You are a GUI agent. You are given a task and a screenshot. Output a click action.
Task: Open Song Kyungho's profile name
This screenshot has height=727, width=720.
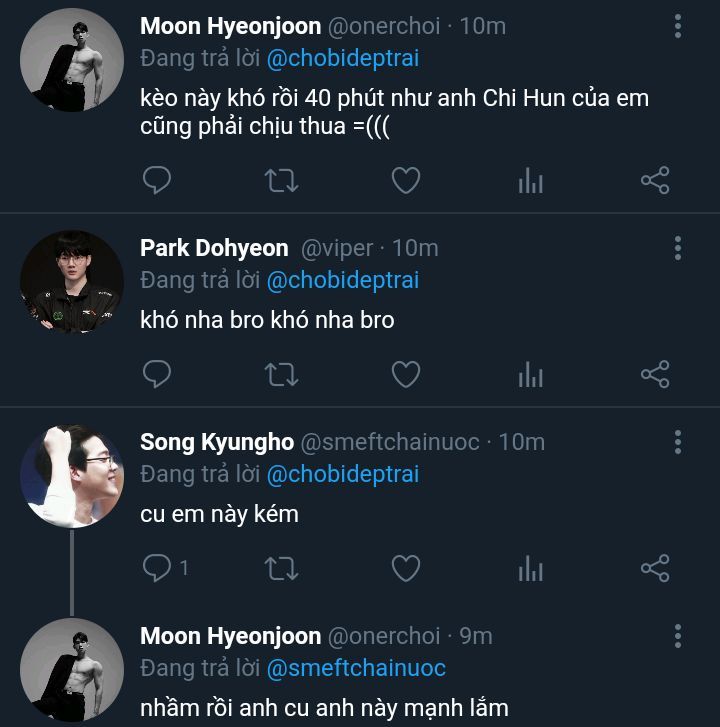[x=216, y=442]
